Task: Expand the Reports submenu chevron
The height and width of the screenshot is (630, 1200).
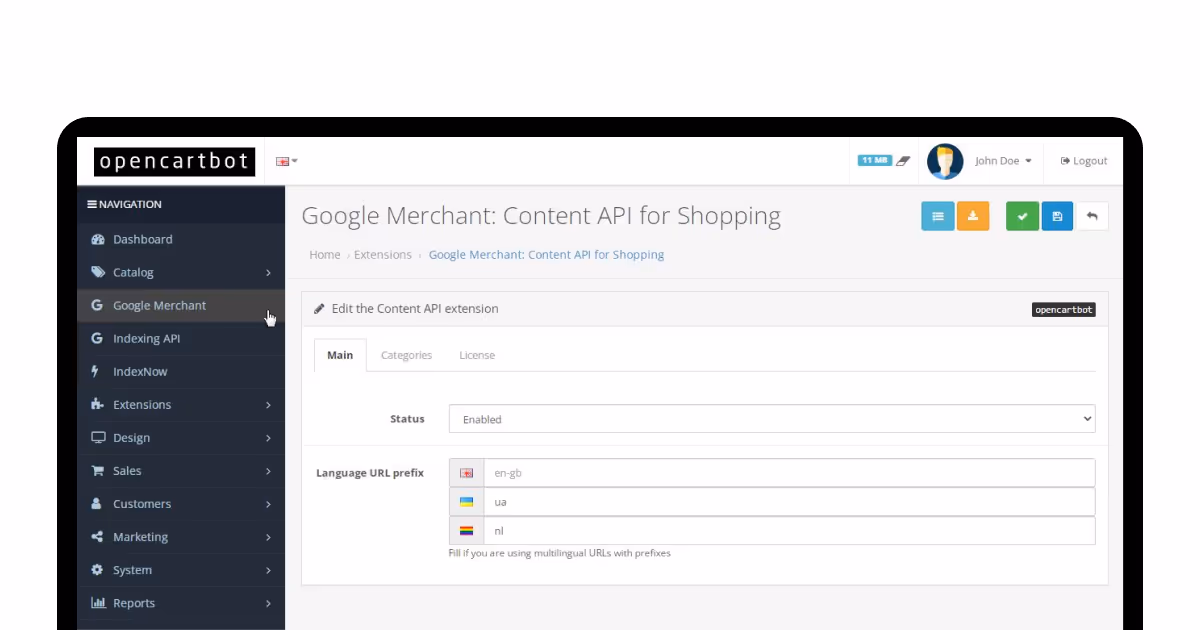Action: coord(268,603)
